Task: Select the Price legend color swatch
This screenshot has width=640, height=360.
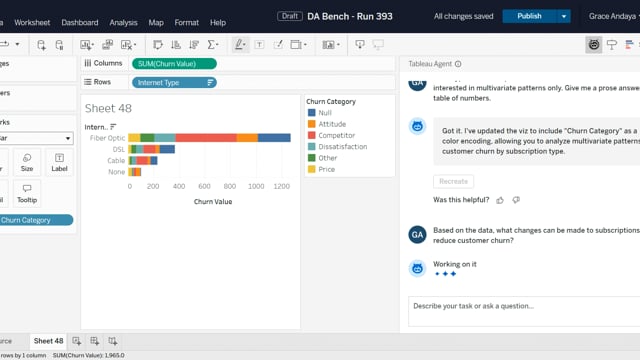Action: (311, 169)
